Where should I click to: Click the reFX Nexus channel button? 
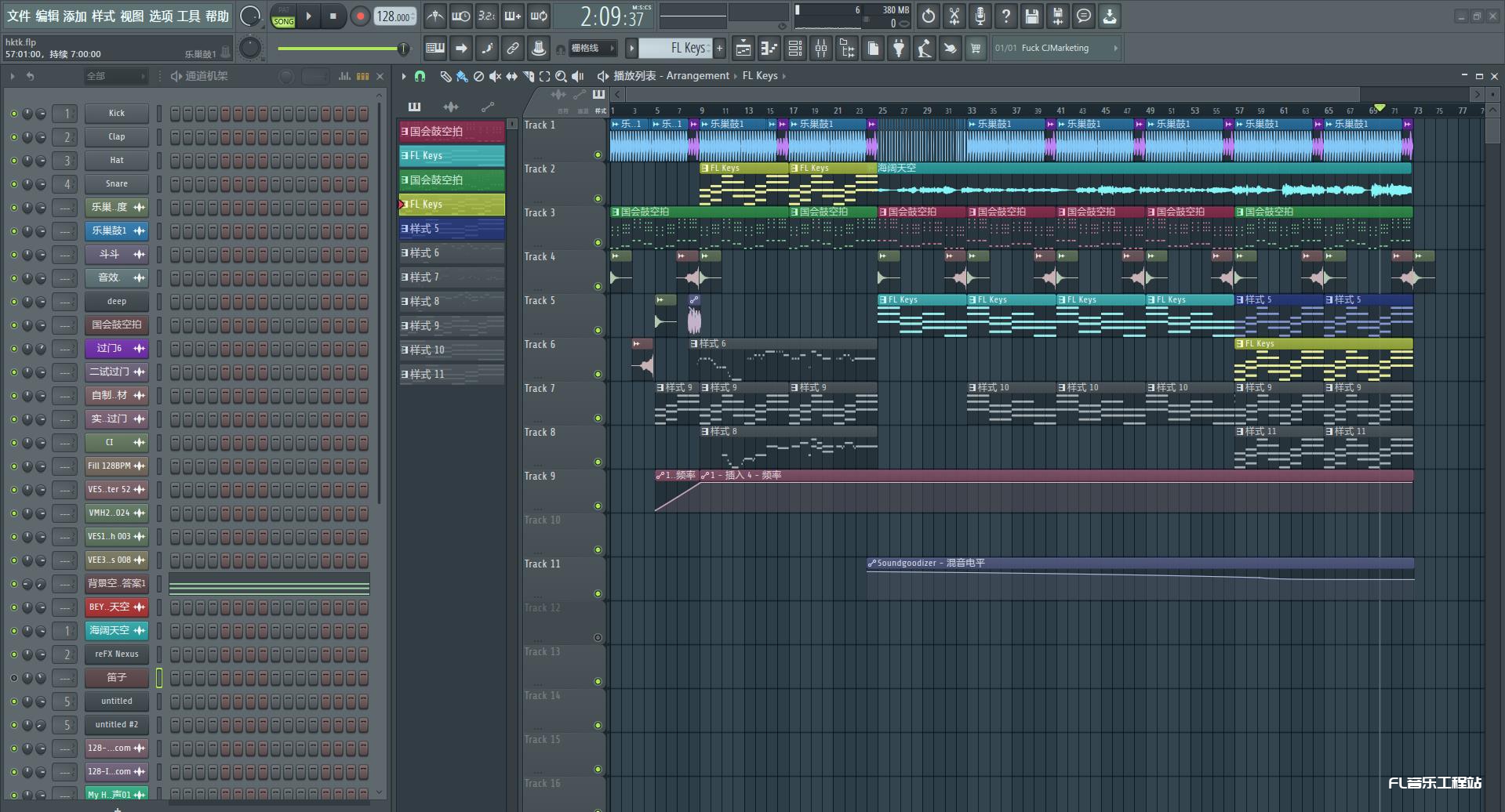[x=117, y=654]
